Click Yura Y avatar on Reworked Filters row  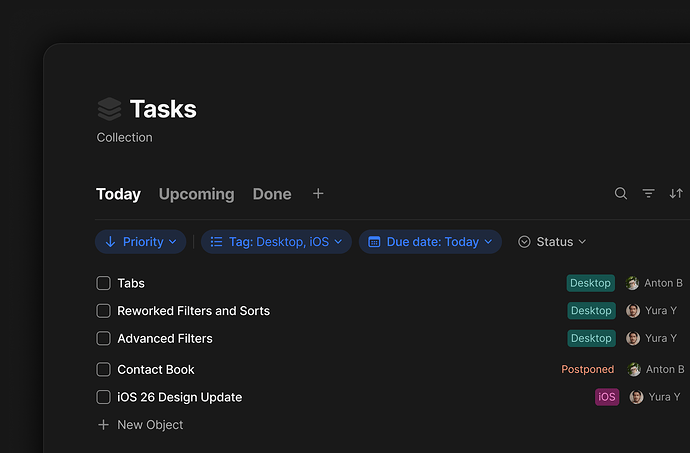633,311
